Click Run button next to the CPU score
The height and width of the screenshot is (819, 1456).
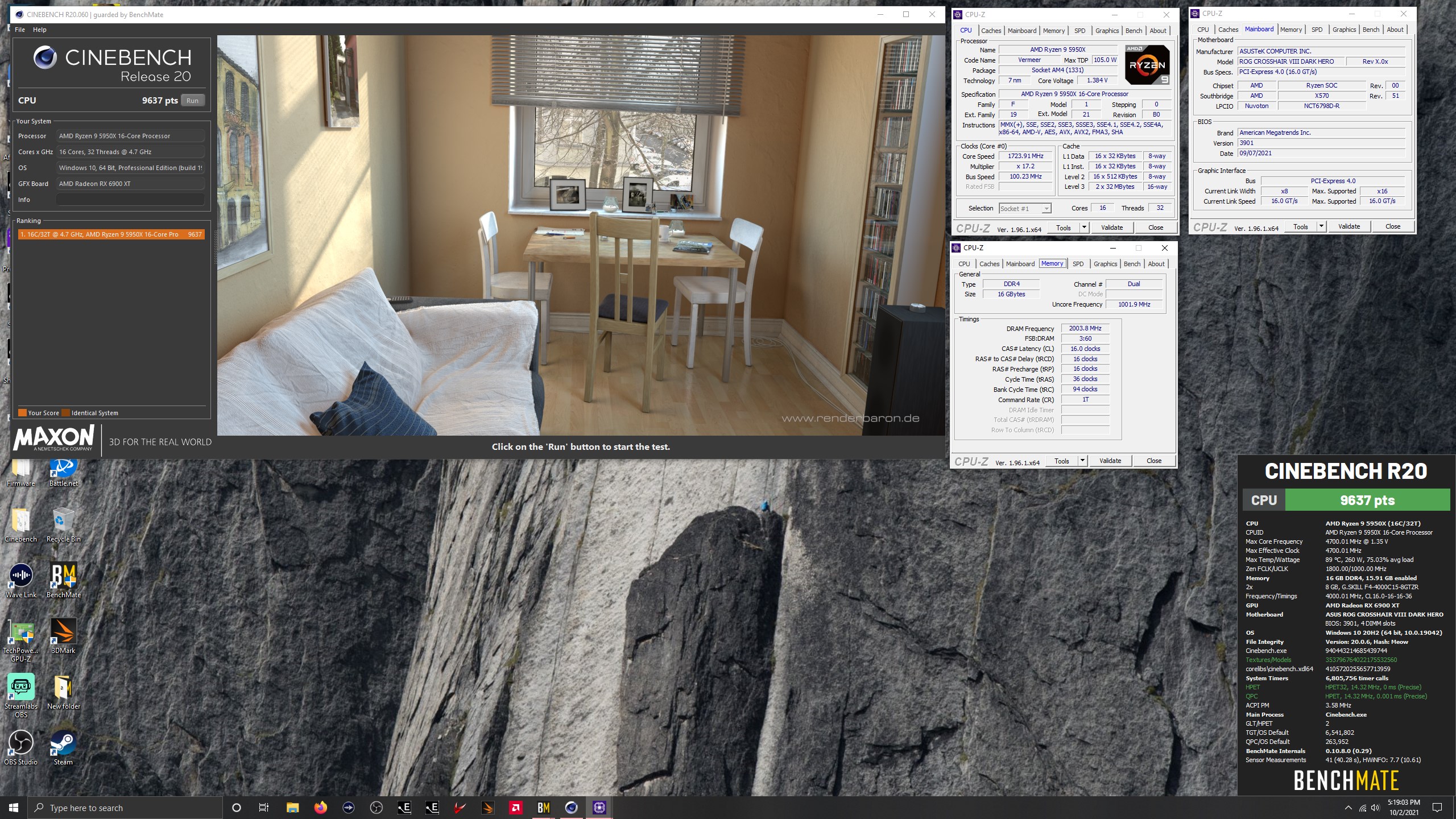[x=193, y=101]
